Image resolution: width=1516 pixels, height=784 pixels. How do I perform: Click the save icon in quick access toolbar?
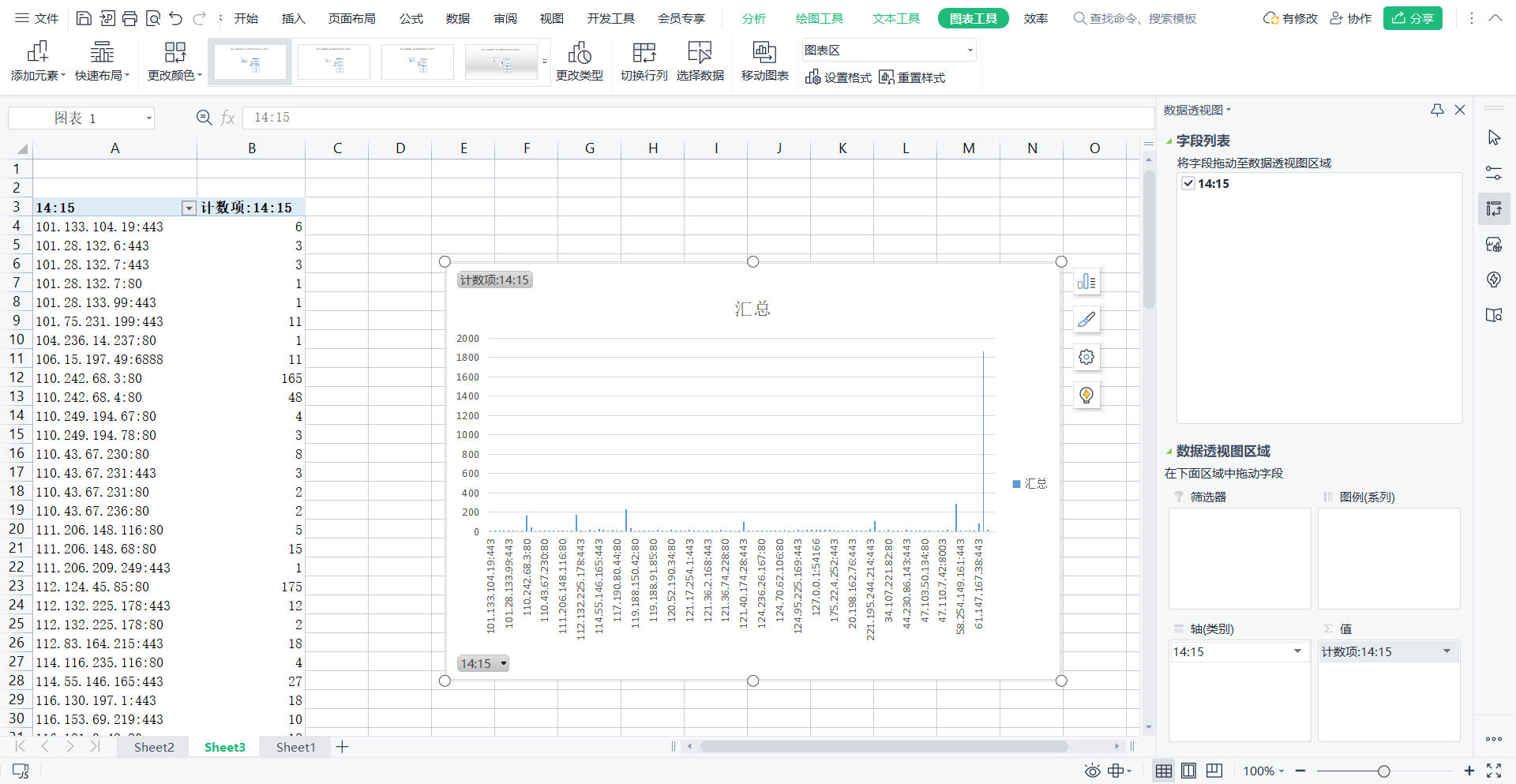click(x=84, y=18)
